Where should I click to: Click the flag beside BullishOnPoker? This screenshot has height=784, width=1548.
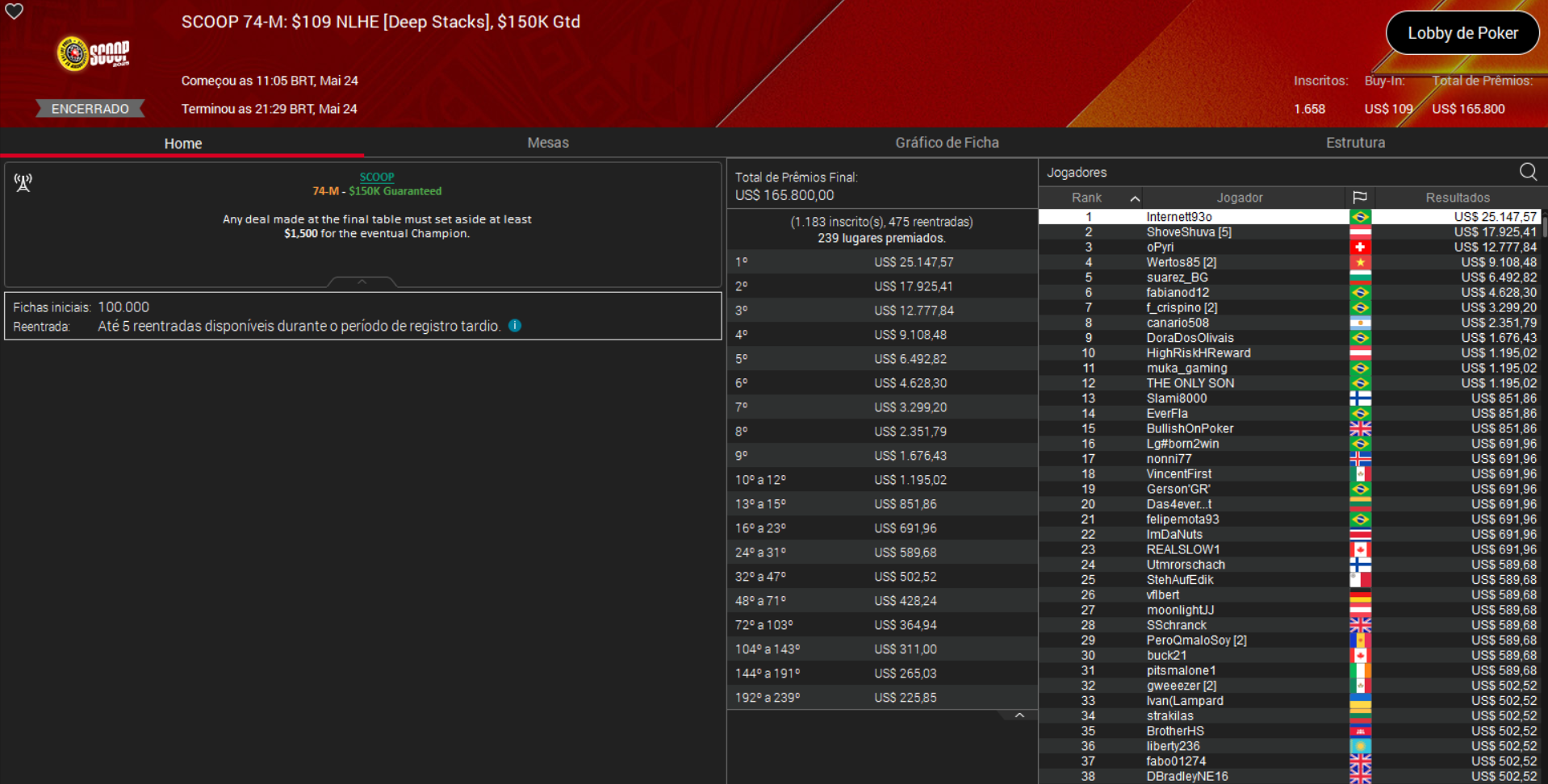[x=1360, y=429]
